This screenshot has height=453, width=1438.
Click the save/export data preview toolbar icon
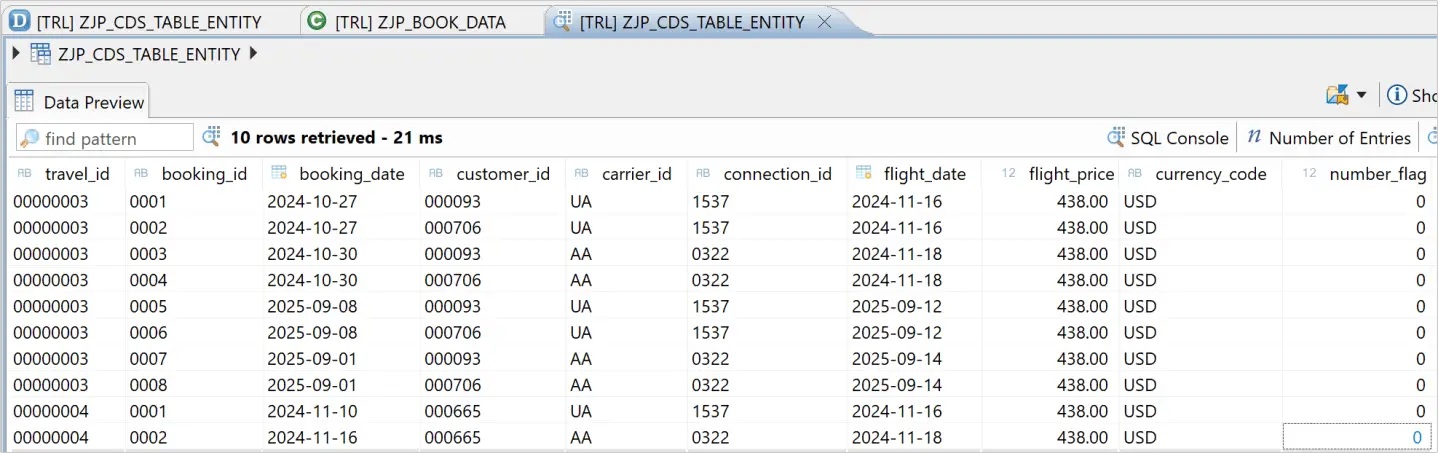tap(1337, 95)
